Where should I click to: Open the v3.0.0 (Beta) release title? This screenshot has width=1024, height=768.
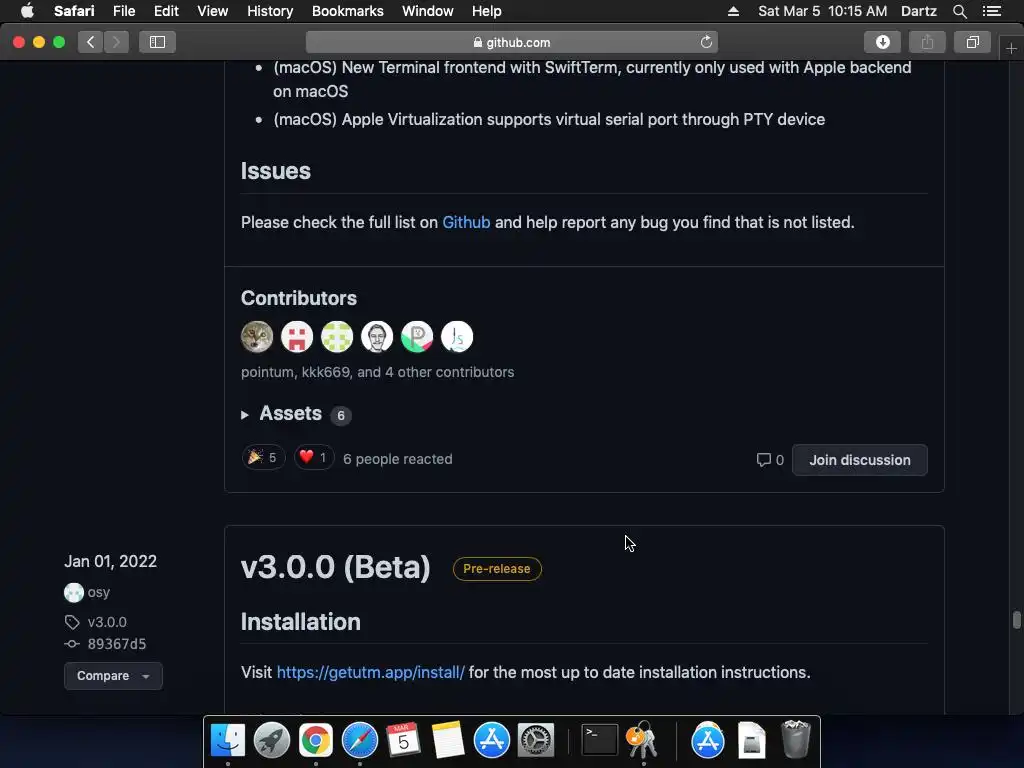[336, 567]
